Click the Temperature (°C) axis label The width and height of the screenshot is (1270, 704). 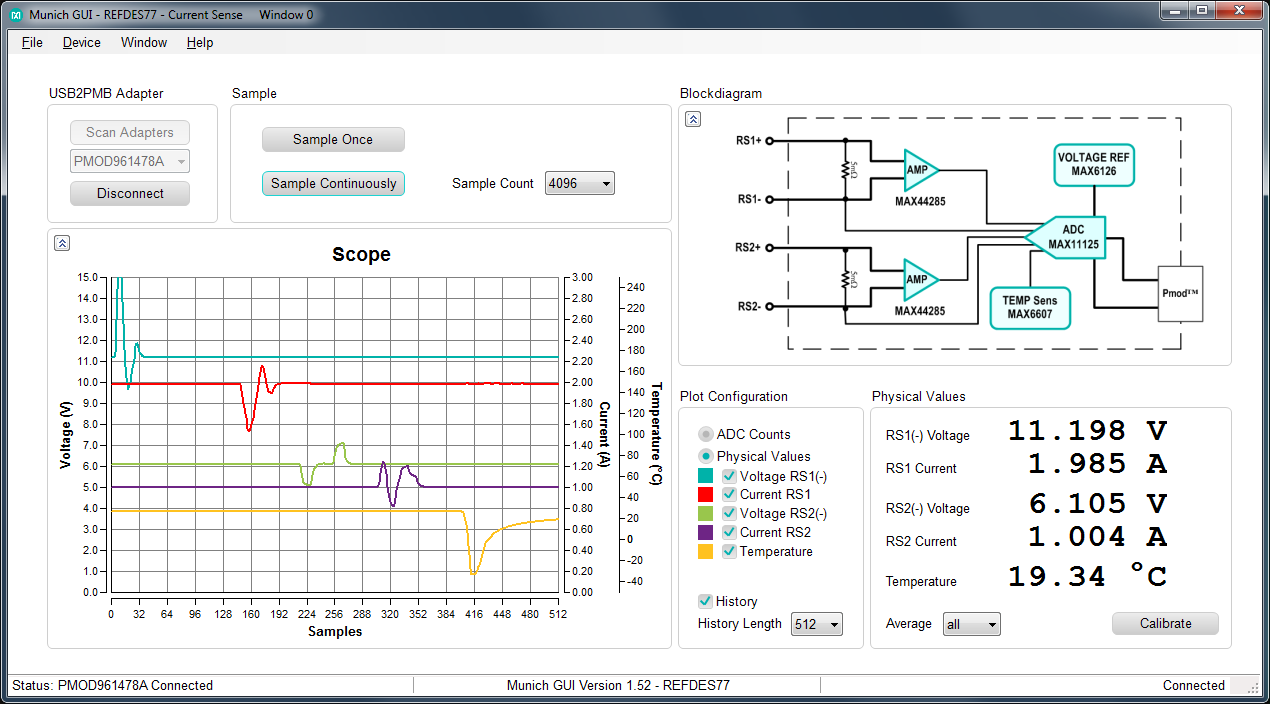(657, 433)
